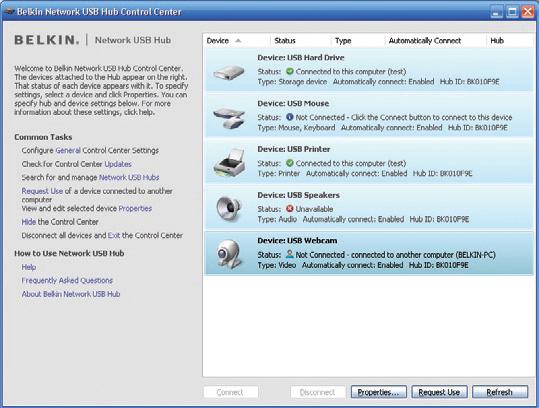This screenshot has width=539, height=408.
Task: Click 'Type: Storage device' text
Action: [x=292, y=82]
